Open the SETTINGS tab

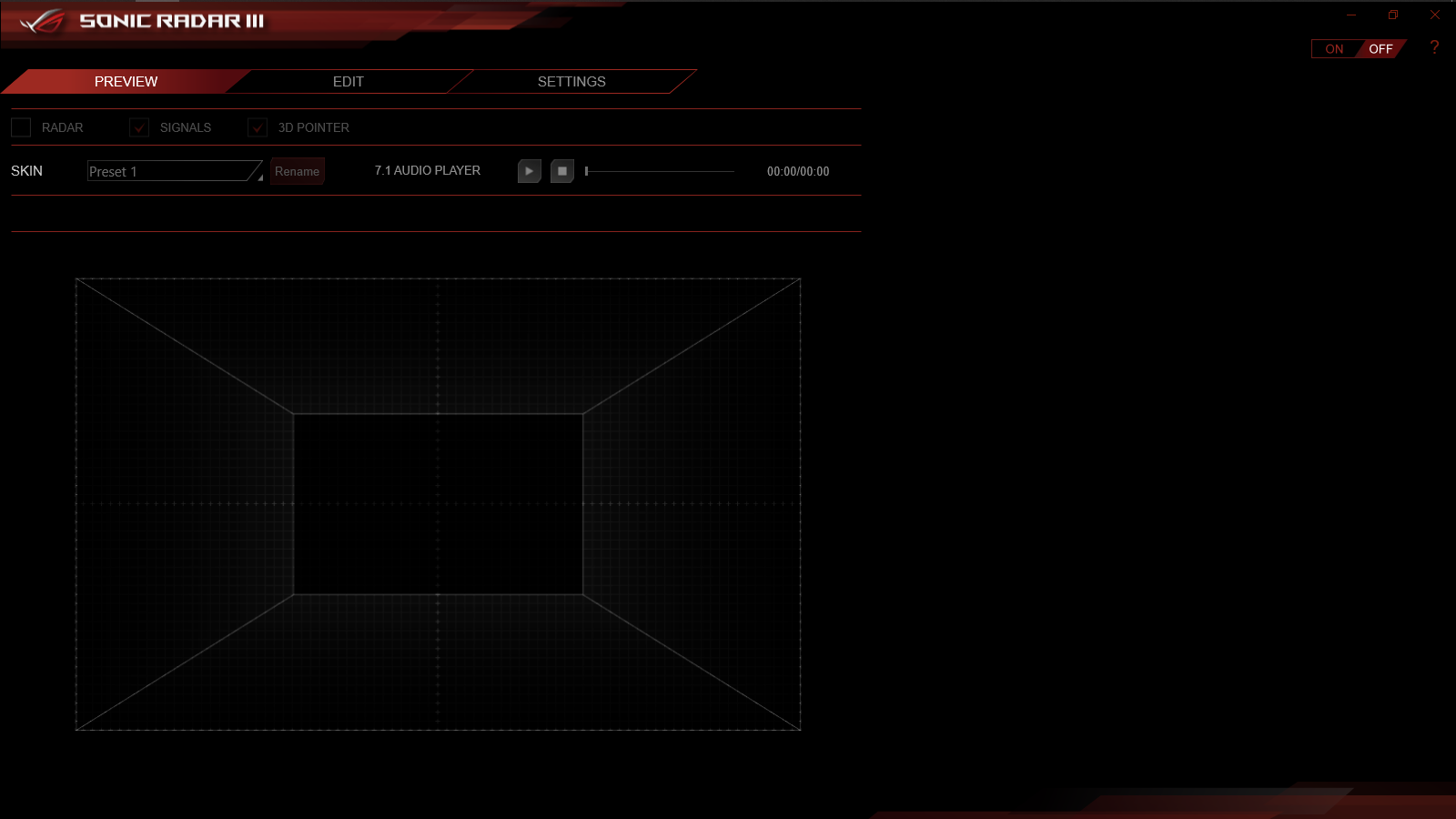(571, 82)
